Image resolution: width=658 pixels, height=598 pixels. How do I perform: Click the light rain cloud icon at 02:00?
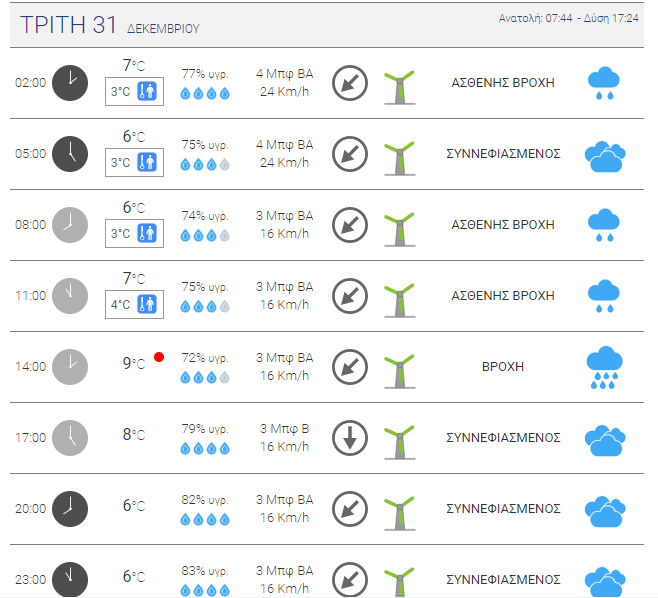(x=604, y=83)
